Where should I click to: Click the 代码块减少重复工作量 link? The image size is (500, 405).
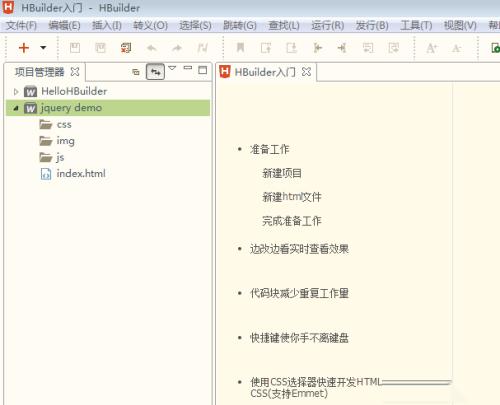[x=299, y=293]
